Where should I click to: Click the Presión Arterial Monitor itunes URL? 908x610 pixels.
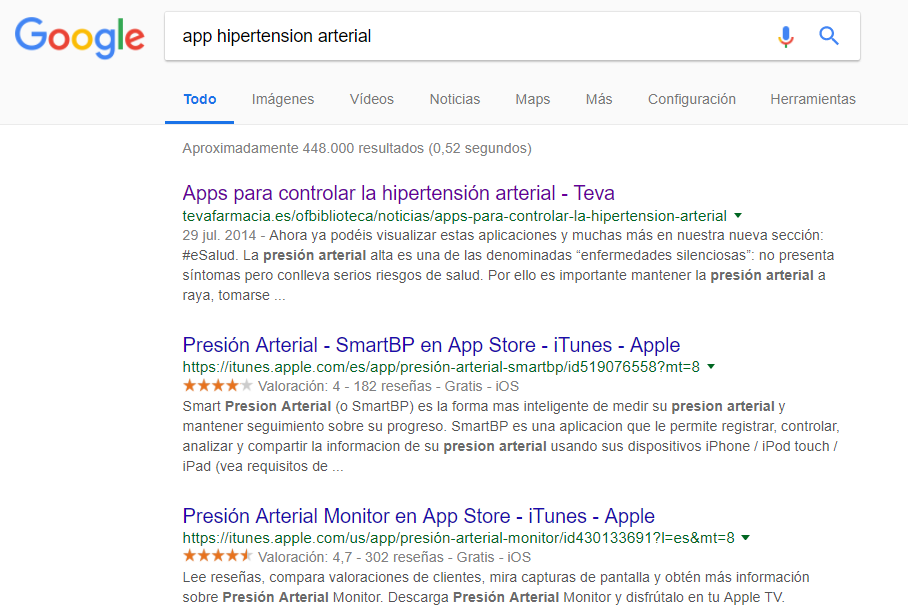[x=459, y=538]
